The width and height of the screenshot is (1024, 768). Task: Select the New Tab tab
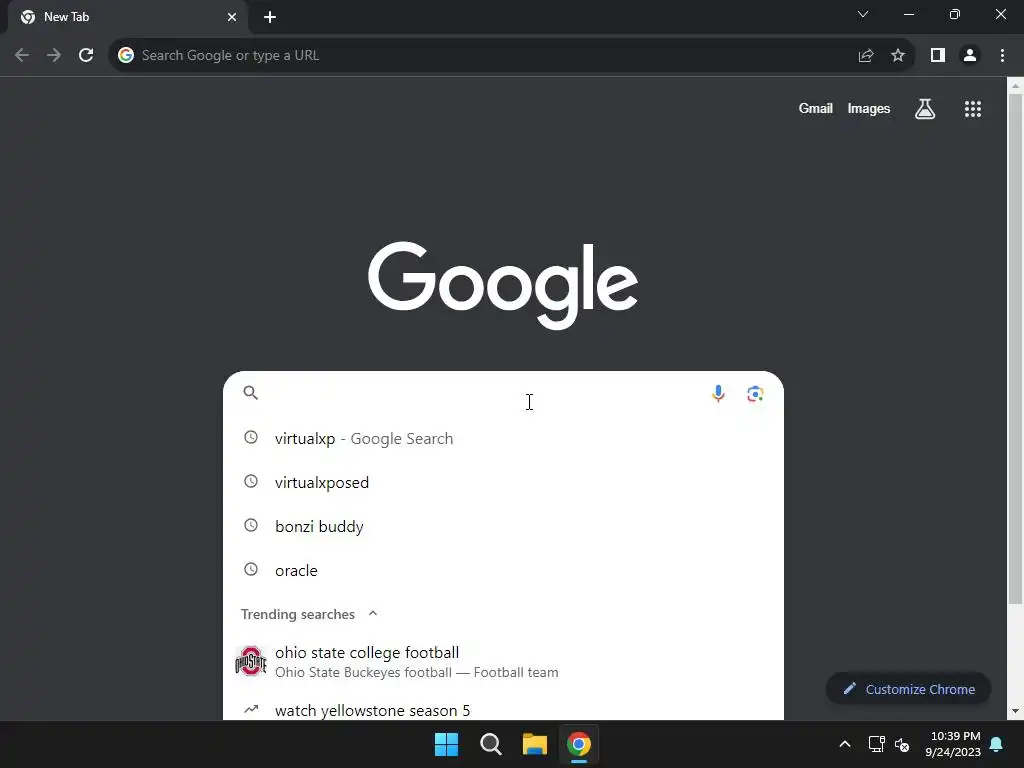click(x=127, y=17)
